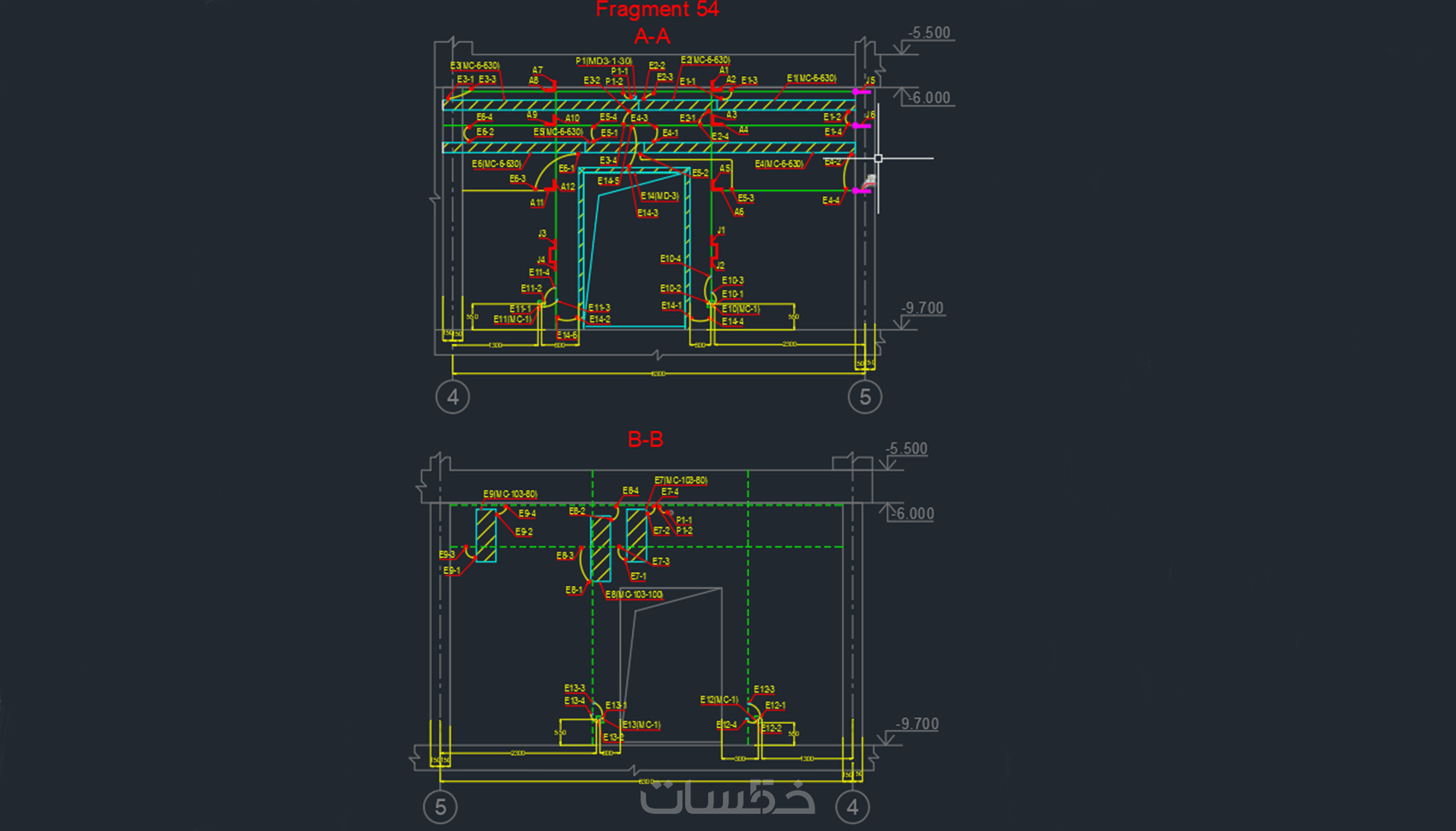Select the B-B section label

(645, 439)
